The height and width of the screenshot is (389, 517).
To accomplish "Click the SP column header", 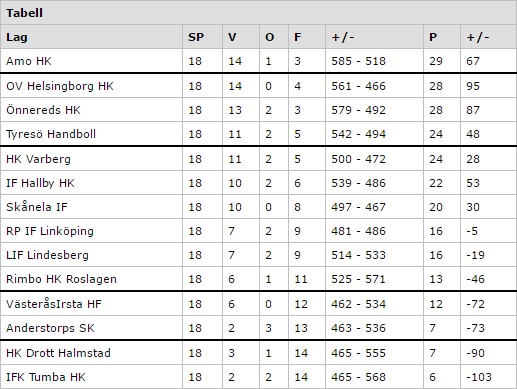I will 196,37.
